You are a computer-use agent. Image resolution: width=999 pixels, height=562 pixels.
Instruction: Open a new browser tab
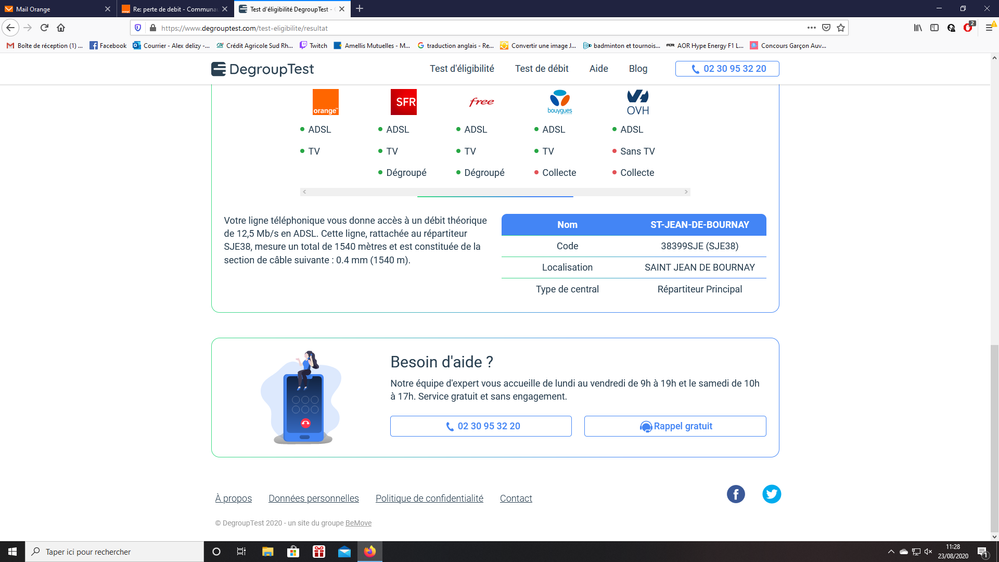pyautogui.click(x=359, y=9)
